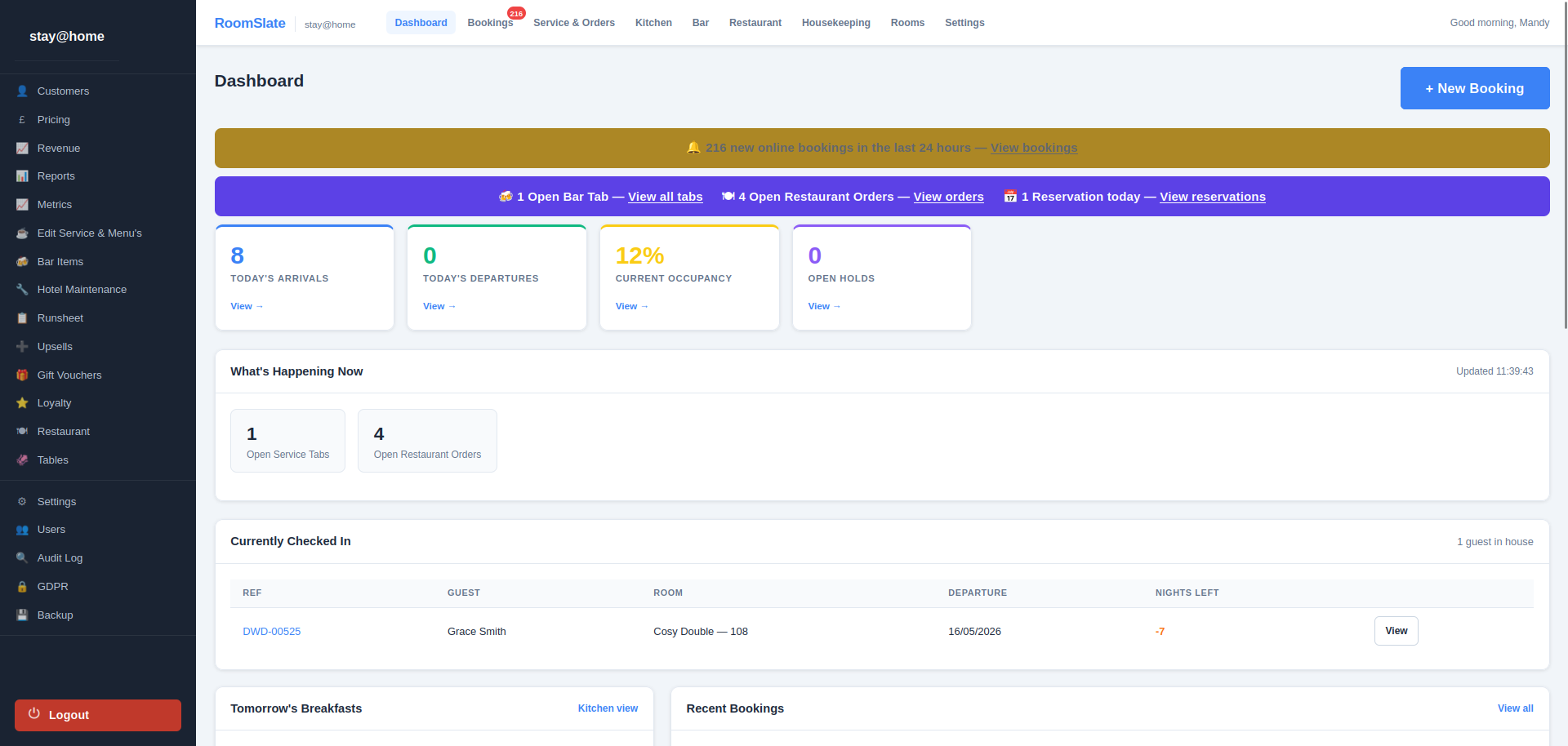
Task: Click the GDPR padlock icon
Action: click(x=22, y=587)
